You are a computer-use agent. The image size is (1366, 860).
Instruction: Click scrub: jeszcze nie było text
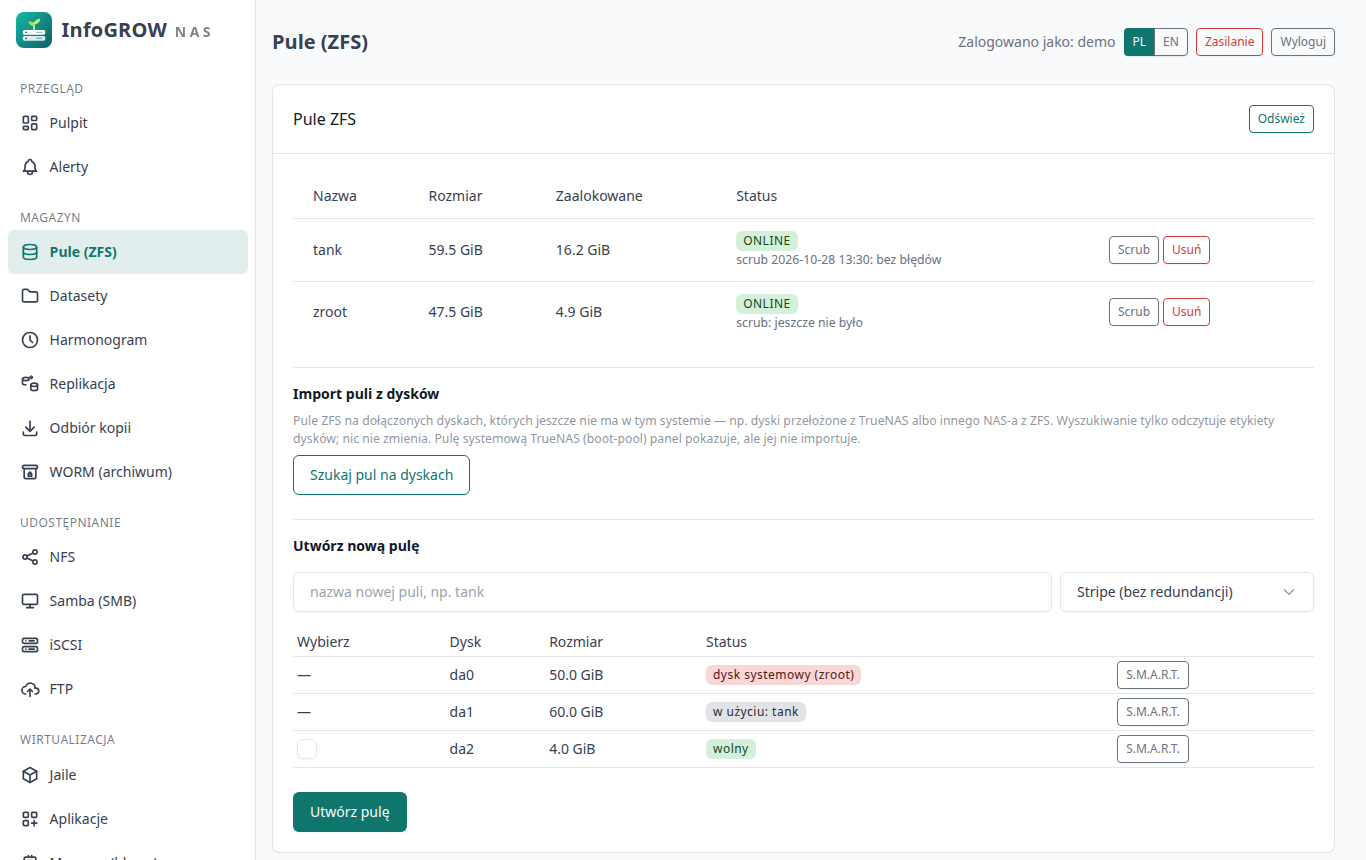[799, 323]
